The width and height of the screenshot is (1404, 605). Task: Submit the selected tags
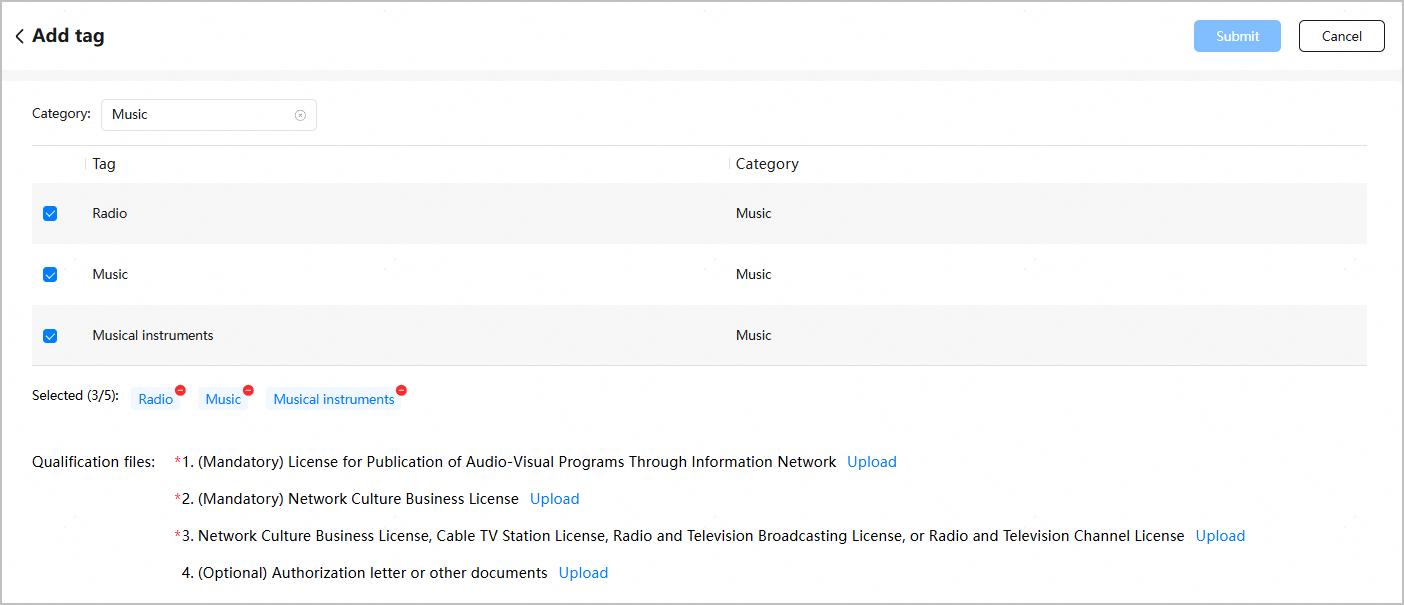(1237, 36)
